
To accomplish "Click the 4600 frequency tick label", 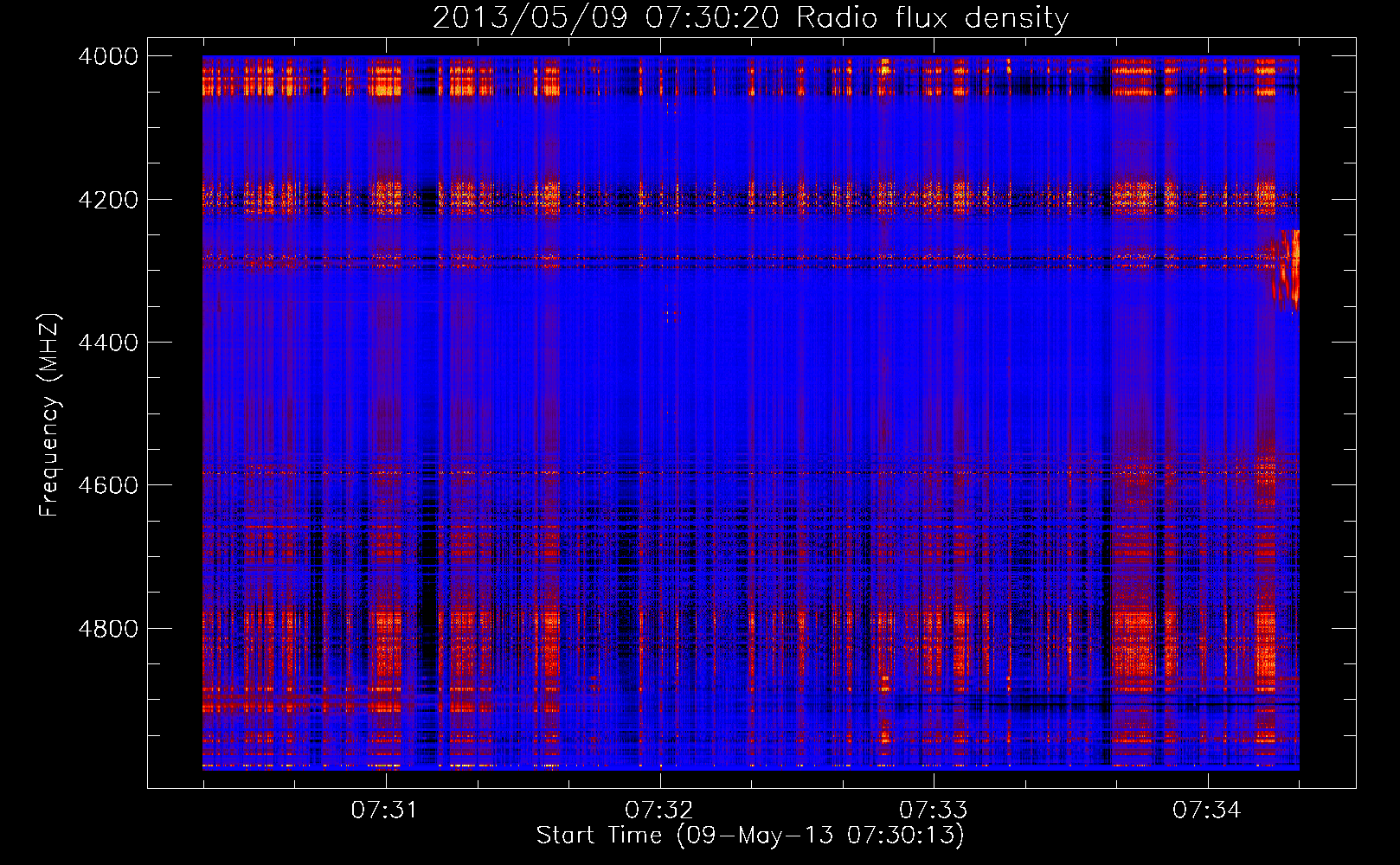I will [108, 485].
